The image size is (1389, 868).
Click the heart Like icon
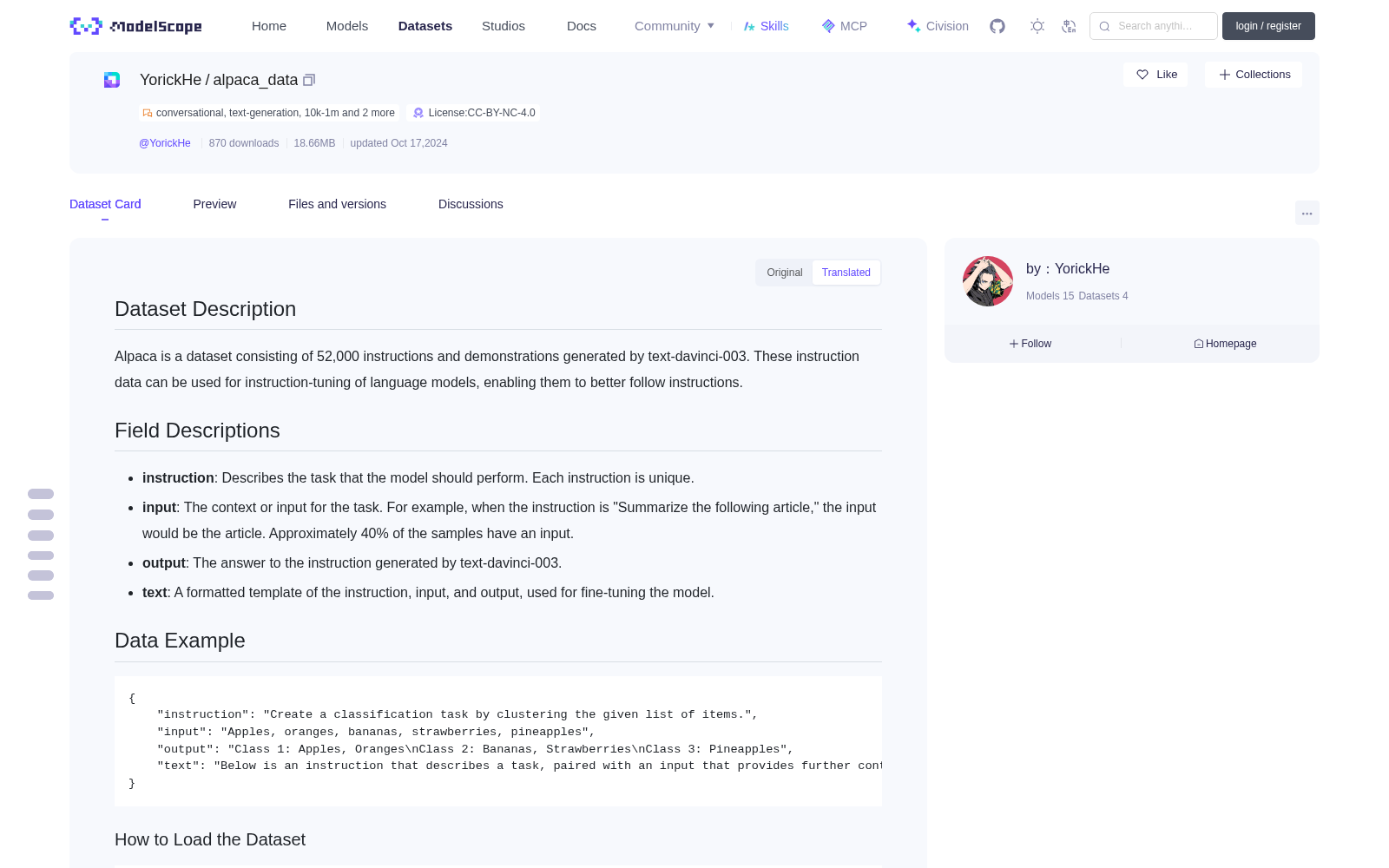point(1142,75)
